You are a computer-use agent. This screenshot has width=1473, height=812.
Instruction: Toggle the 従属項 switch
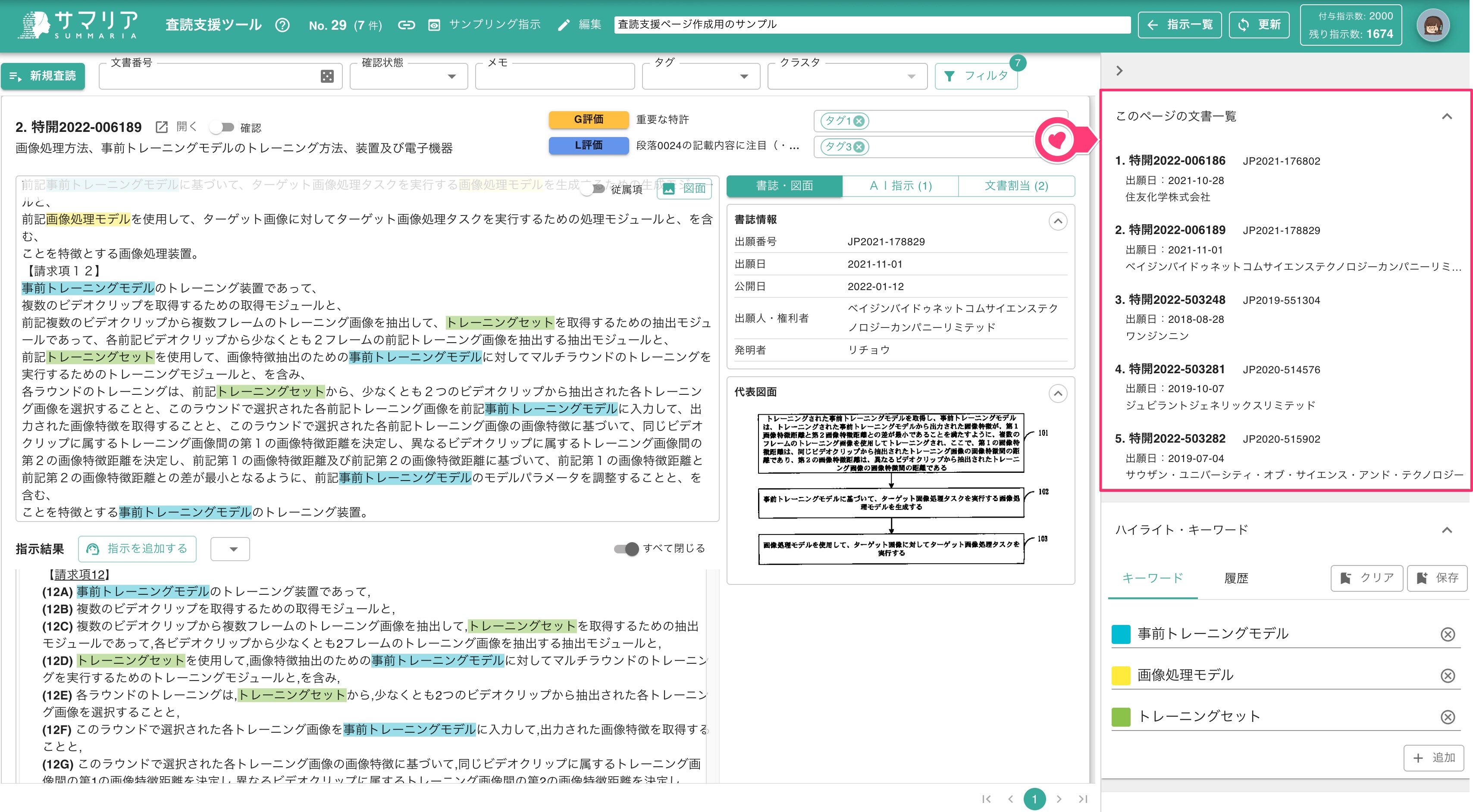pyautogui.click(x=592, y=189)
